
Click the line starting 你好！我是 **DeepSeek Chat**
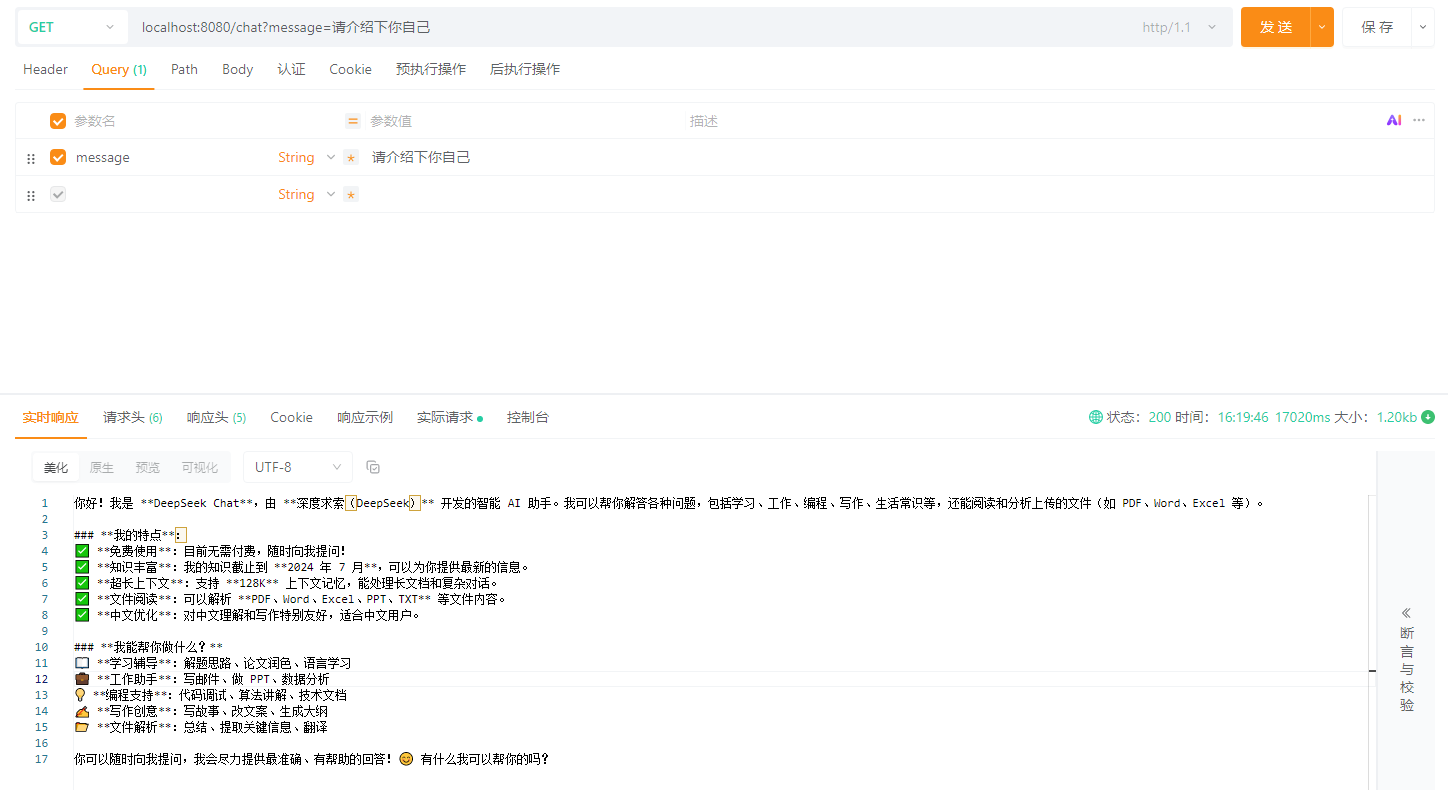pos(669,503)
